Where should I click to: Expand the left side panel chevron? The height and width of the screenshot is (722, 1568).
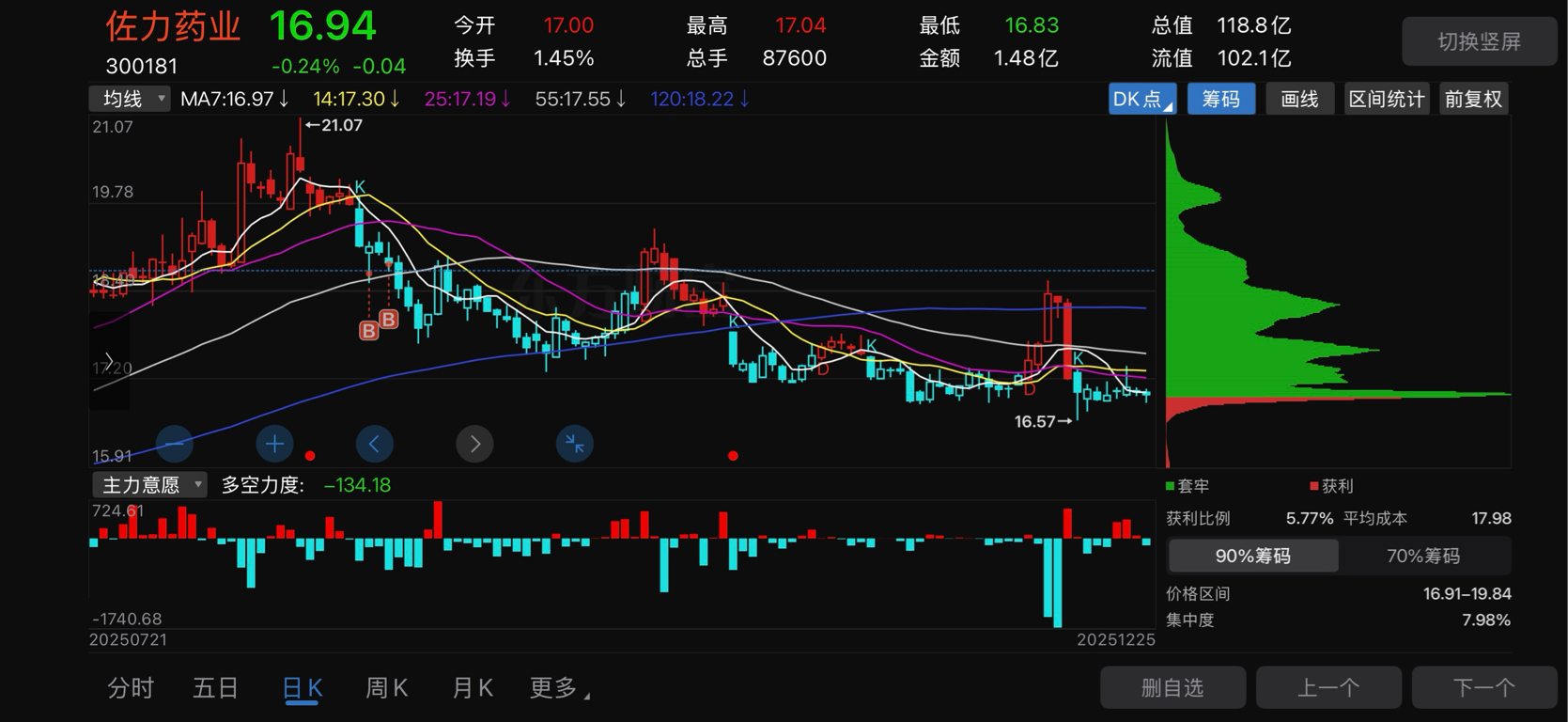pos(108,362)
